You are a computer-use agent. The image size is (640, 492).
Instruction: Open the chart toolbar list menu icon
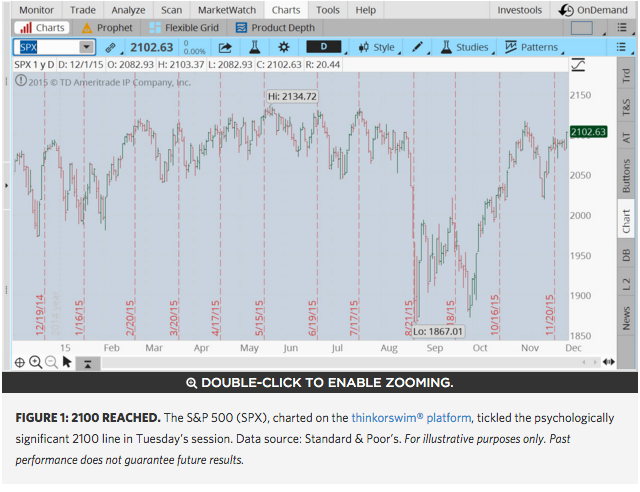pyautogui.click(x=621, y=47)
